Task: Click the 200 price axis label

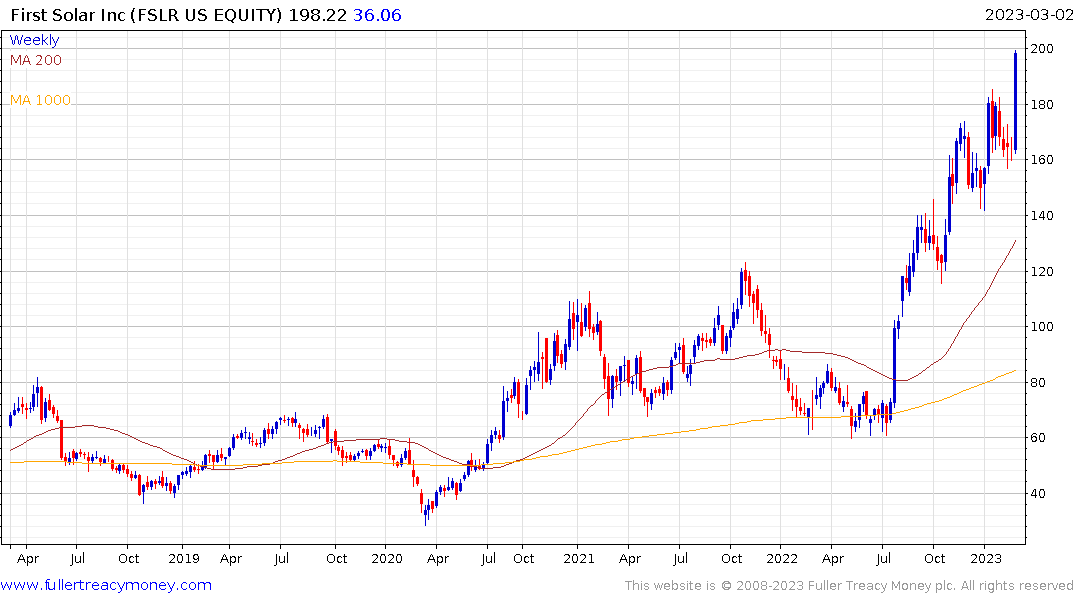Action: click(x=1042, y=49)
